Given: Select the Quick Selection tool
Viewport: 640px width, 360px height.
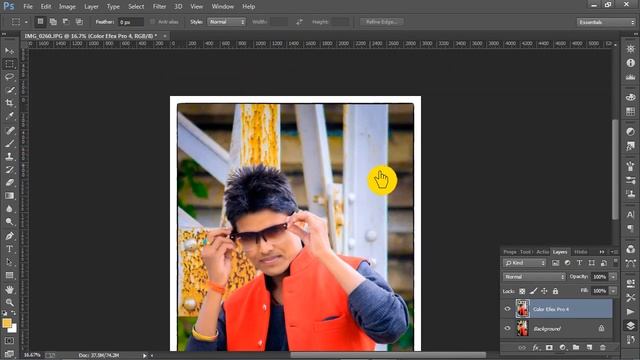Looking at the screenshot, I should 9,90.
